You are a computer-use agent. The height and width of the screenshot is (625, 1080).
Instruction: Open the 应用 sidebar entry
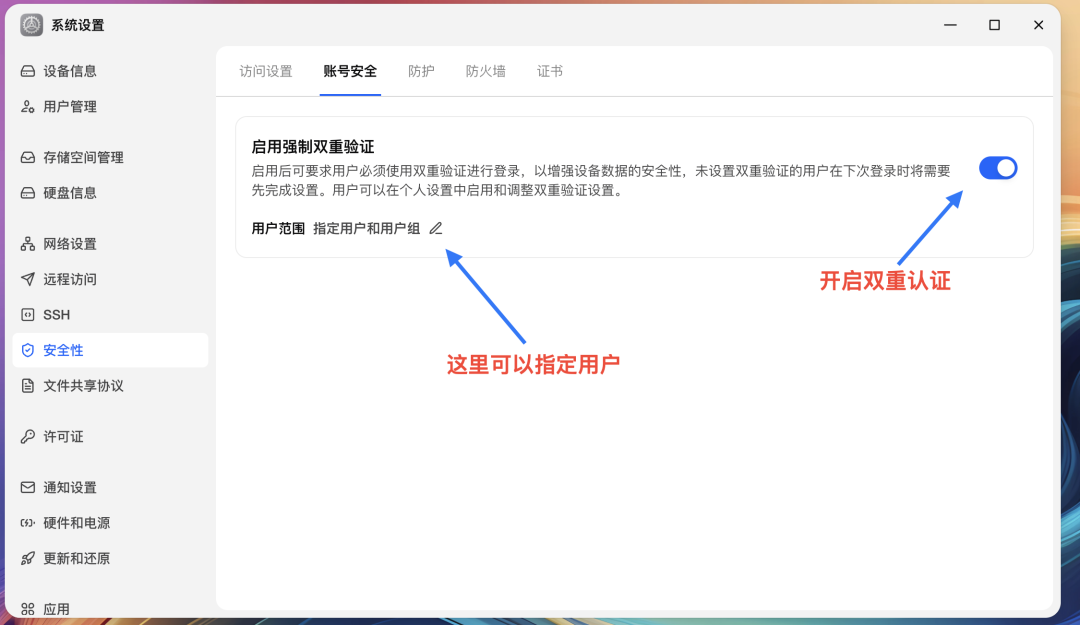110,609
